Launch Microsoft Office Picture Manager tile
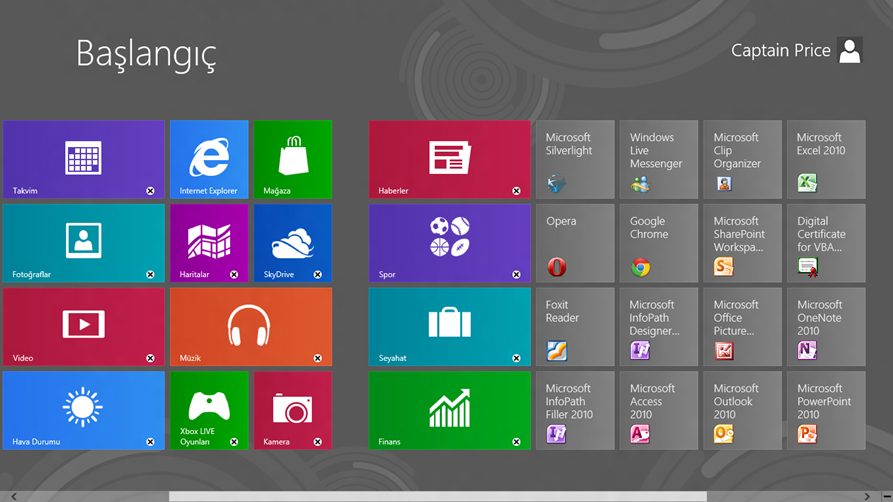The height and width of the screenshot is (502, 893). tap(743, 326)
